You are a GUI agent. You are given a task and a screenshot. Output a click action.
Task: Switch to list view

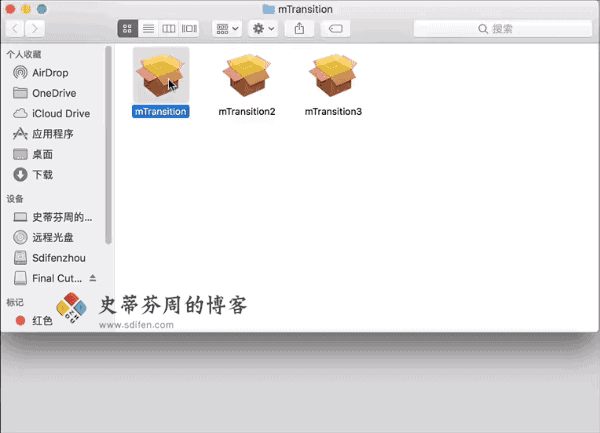[148, 29]
